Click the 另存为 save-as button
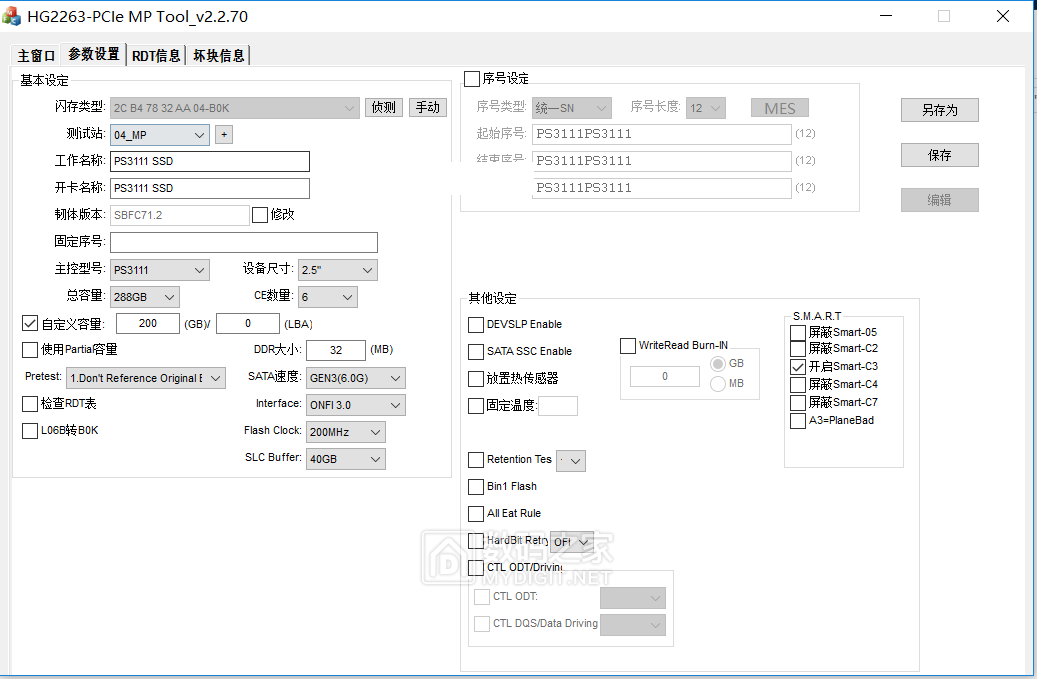The width and height of the screenshot is (1037, 679). tap(939, 110)
